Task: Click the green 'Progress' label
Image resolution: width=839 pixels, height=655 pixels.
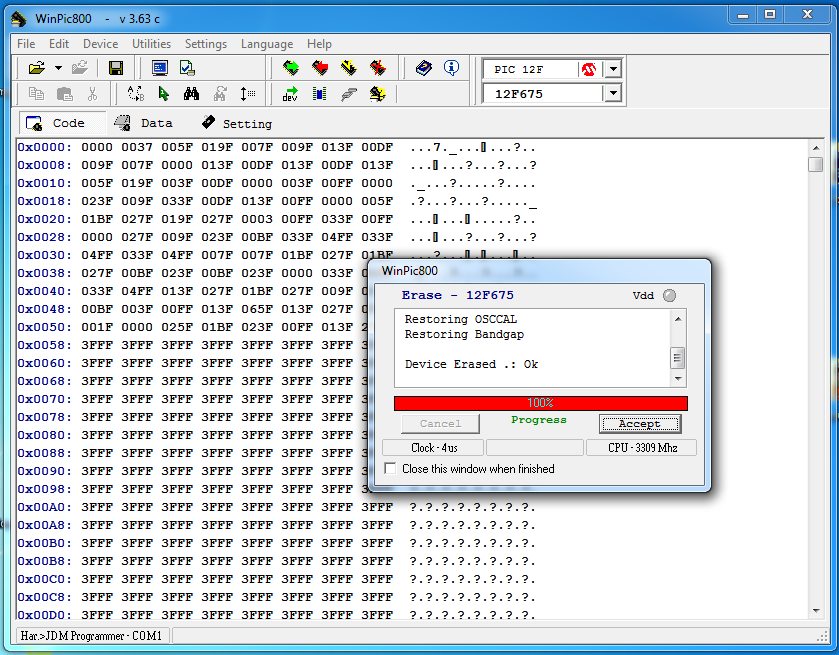Action: (x=539, y=420)
